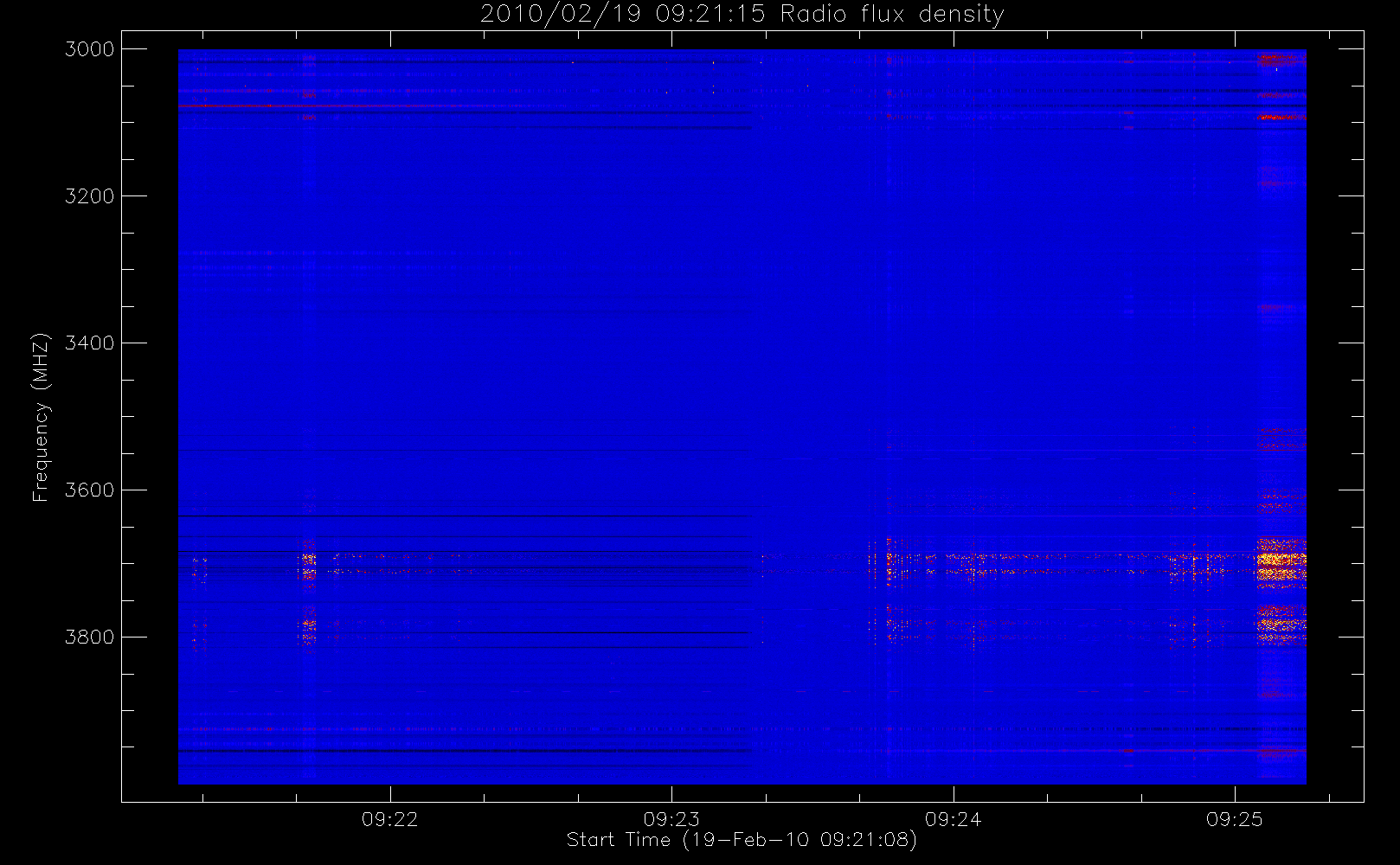Click the 'Frequency (MHz)' y-axis label
Screen dimensions: 1400x865
(41, 417)
